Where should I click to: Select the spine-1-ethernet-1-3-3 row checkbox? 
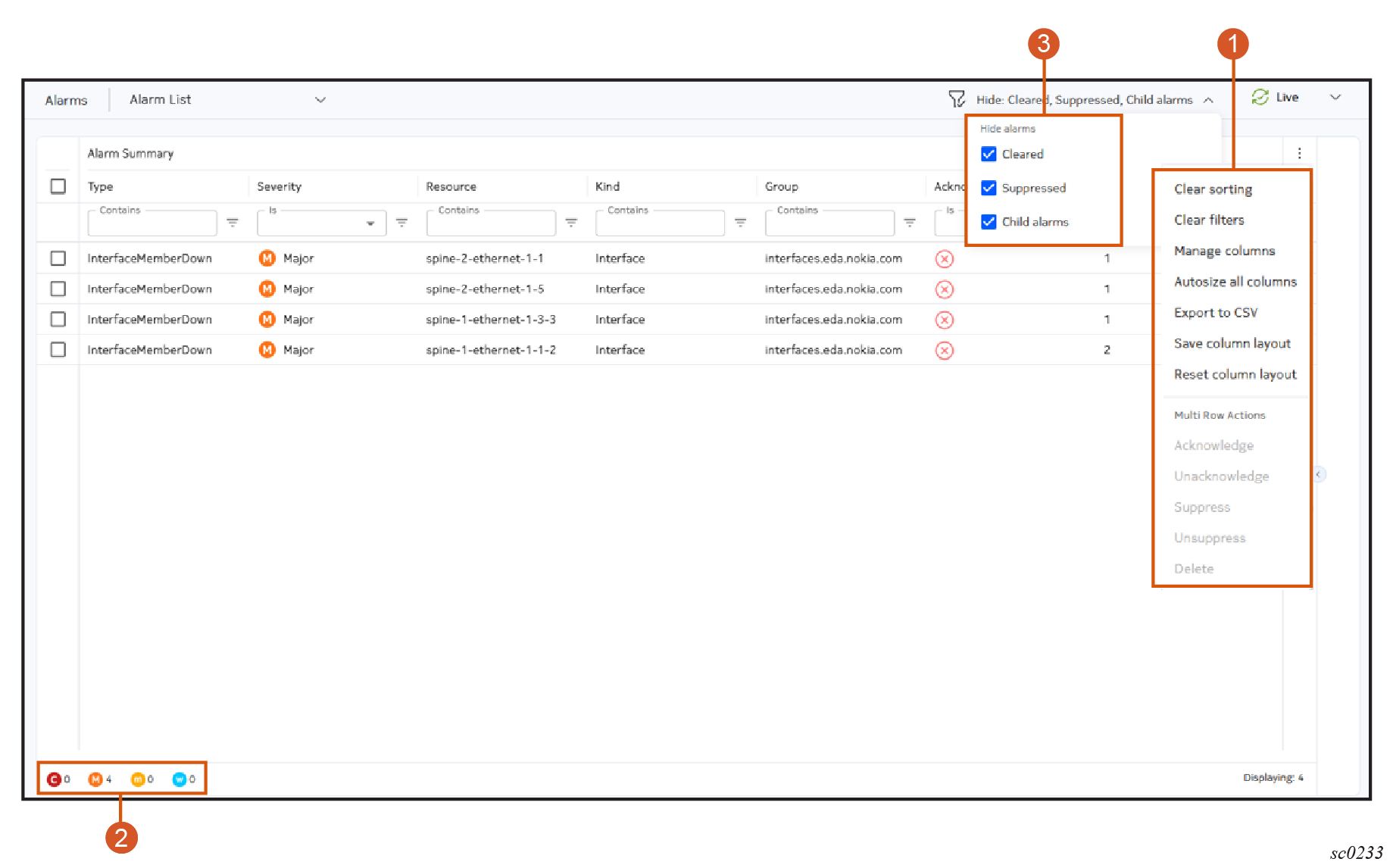[x=58, y=320]
